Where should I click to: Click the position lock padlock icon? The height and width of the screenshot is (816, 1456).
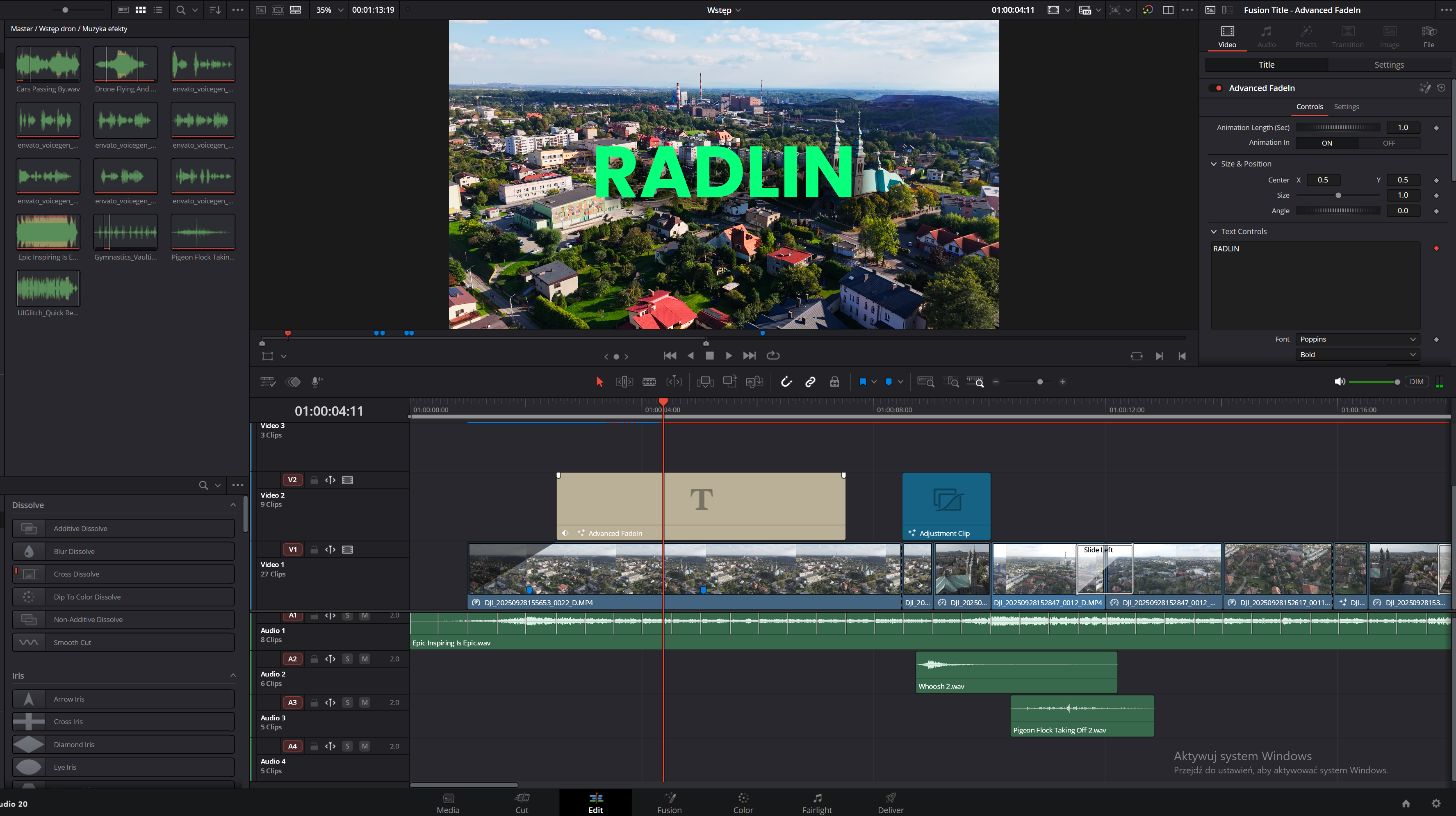tap(834, 382)
